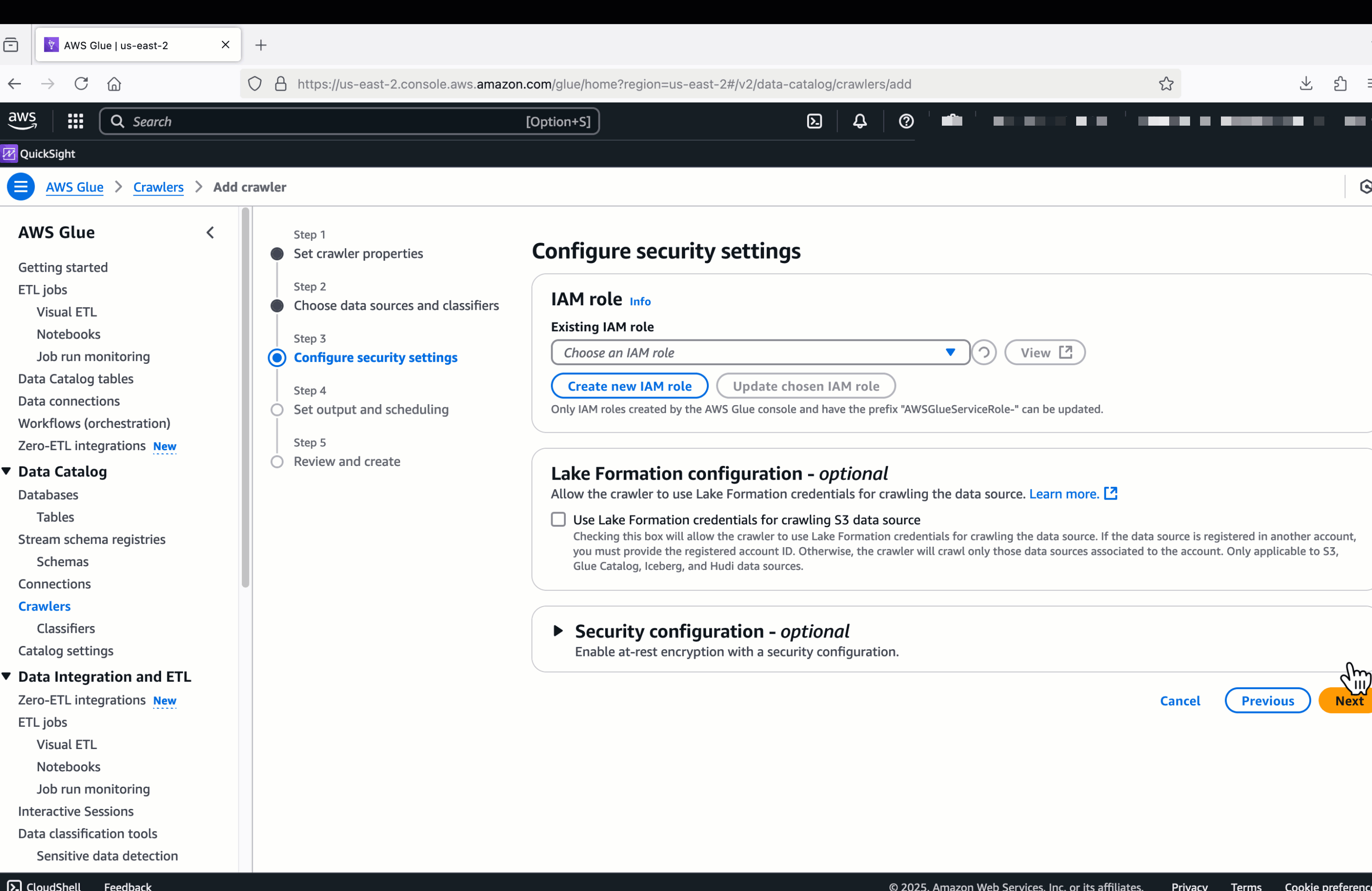The image size is (1372, 891).
Task: Click the refresh IAM roles icon
Action: coord(984,352)
